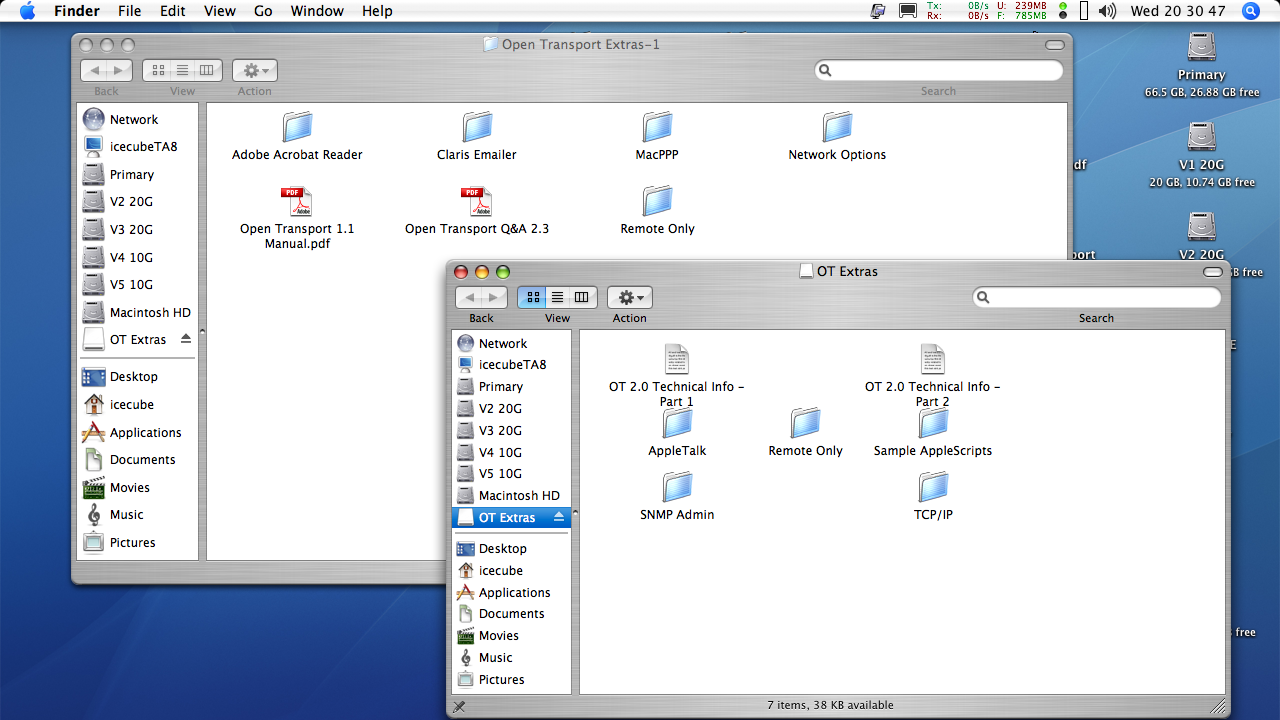Select V4 10G in Open Transport Extras-1 sidebar
The height and width of the screenshot is (720, 1280).
(x=138, y=257)
